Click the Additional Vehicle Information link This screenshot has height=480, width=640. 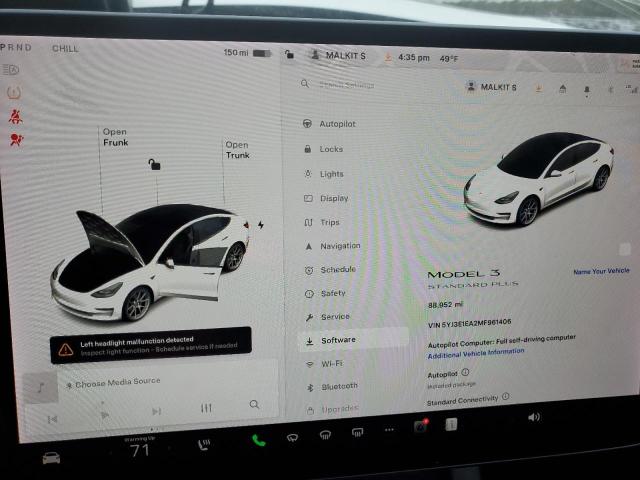476,353
